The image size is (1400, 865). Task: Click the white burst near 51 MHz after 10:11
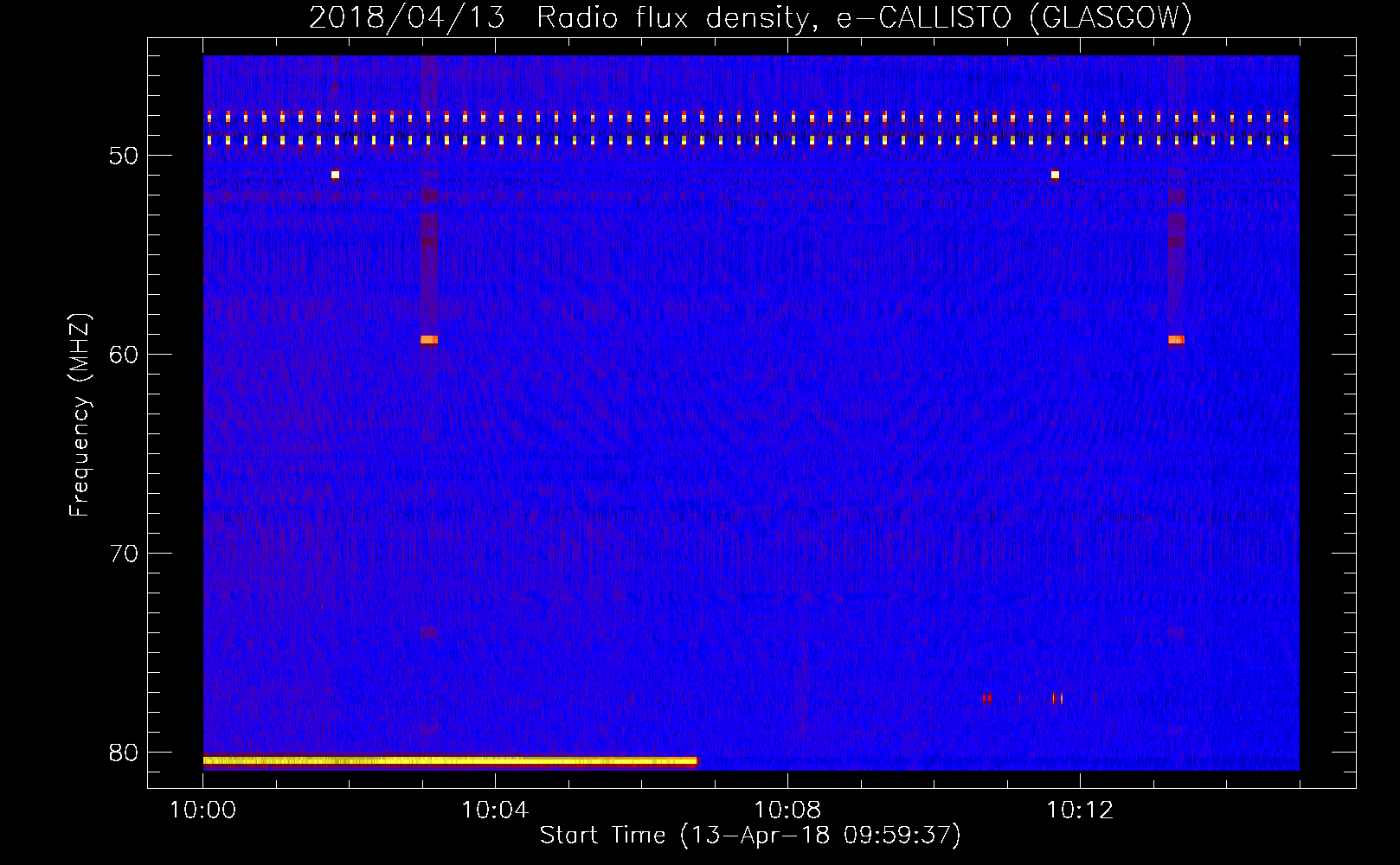pyautogui.click(x=1055, y=175)
